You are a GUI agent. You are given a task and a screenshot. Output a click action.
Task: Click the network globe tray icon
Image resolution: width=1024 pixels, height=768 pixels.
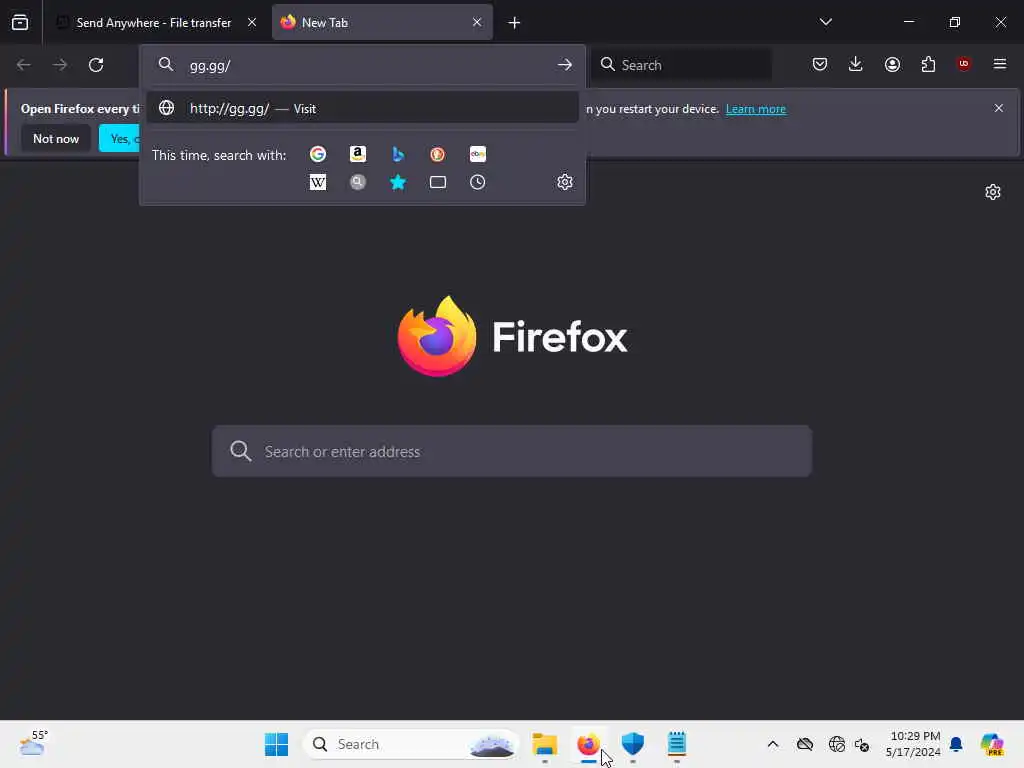point(837,744)
